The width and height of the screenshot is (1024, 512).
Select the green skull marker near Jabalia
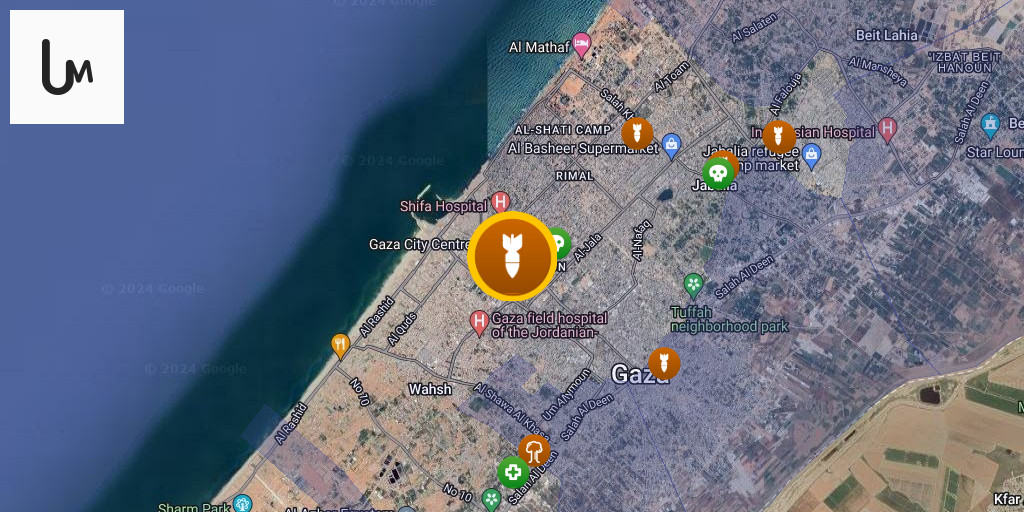[718, 174]
